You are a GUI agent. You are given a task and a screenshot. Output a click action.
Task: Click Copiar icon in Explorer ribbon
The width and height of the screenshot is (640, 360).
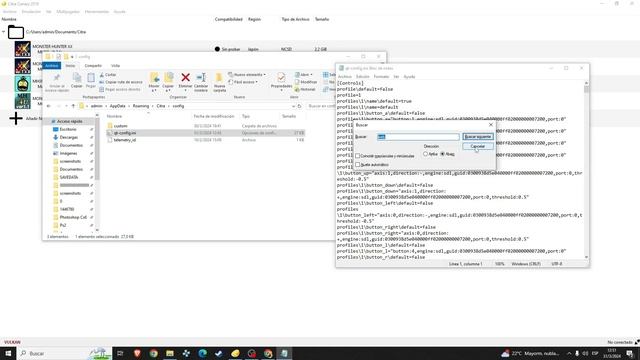coord(77,78)
